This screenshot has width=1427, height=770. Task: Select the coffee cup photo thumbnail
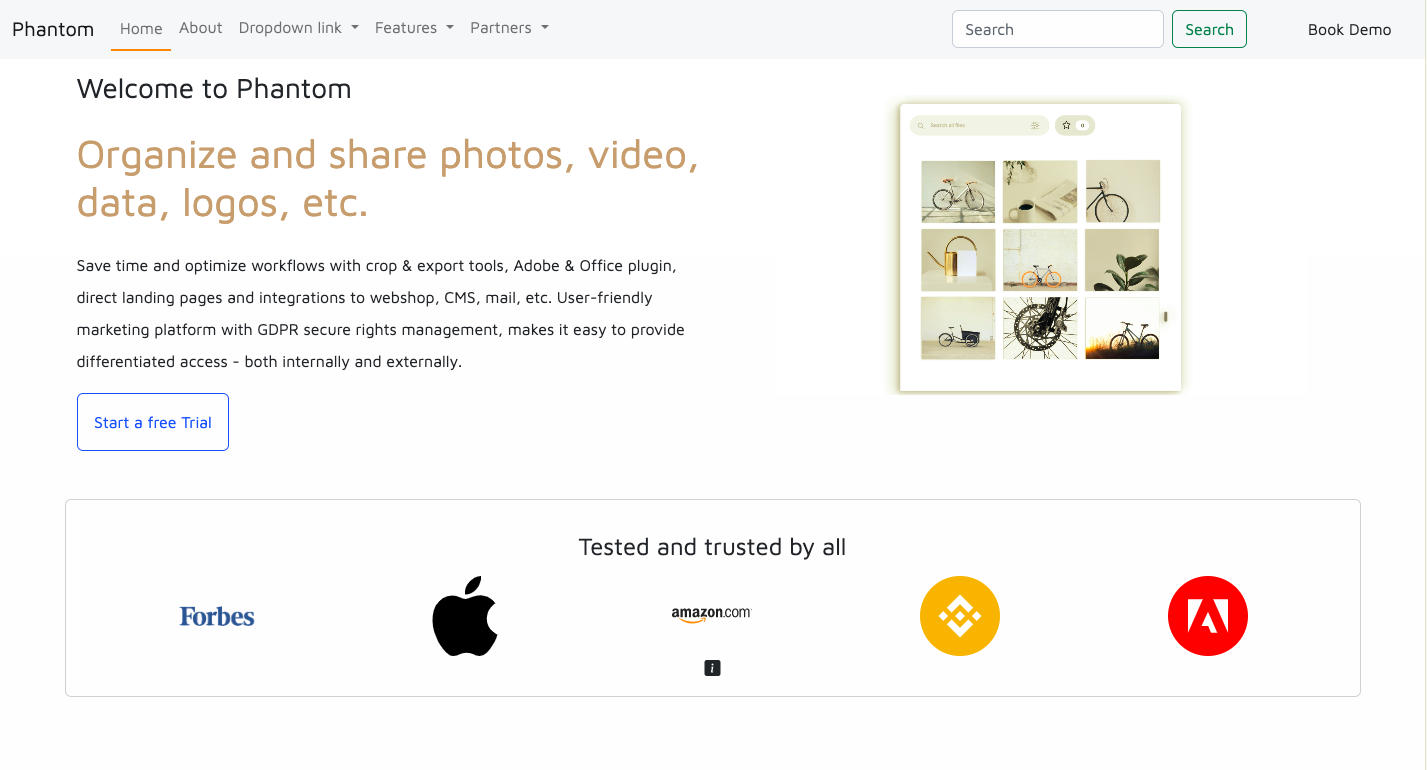point(1040,191)
